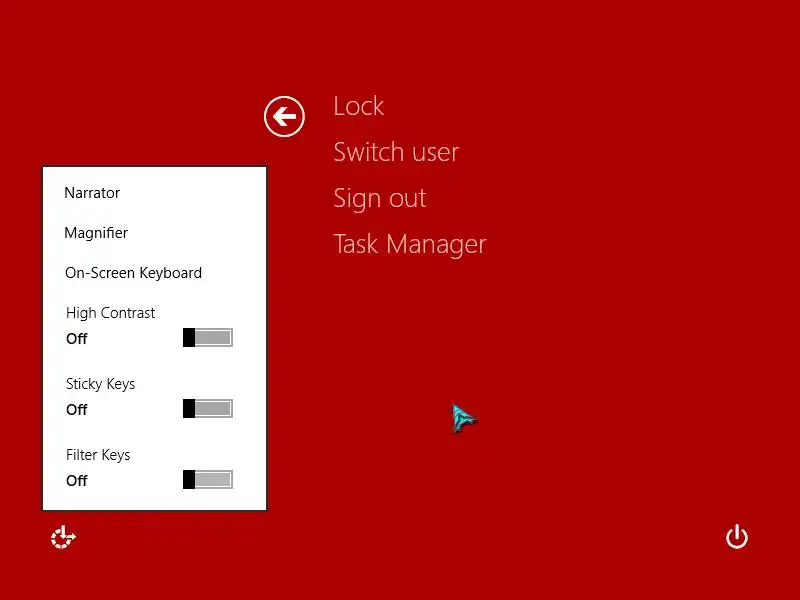Enable the Filter Keys switch

[x=208, y=480]
